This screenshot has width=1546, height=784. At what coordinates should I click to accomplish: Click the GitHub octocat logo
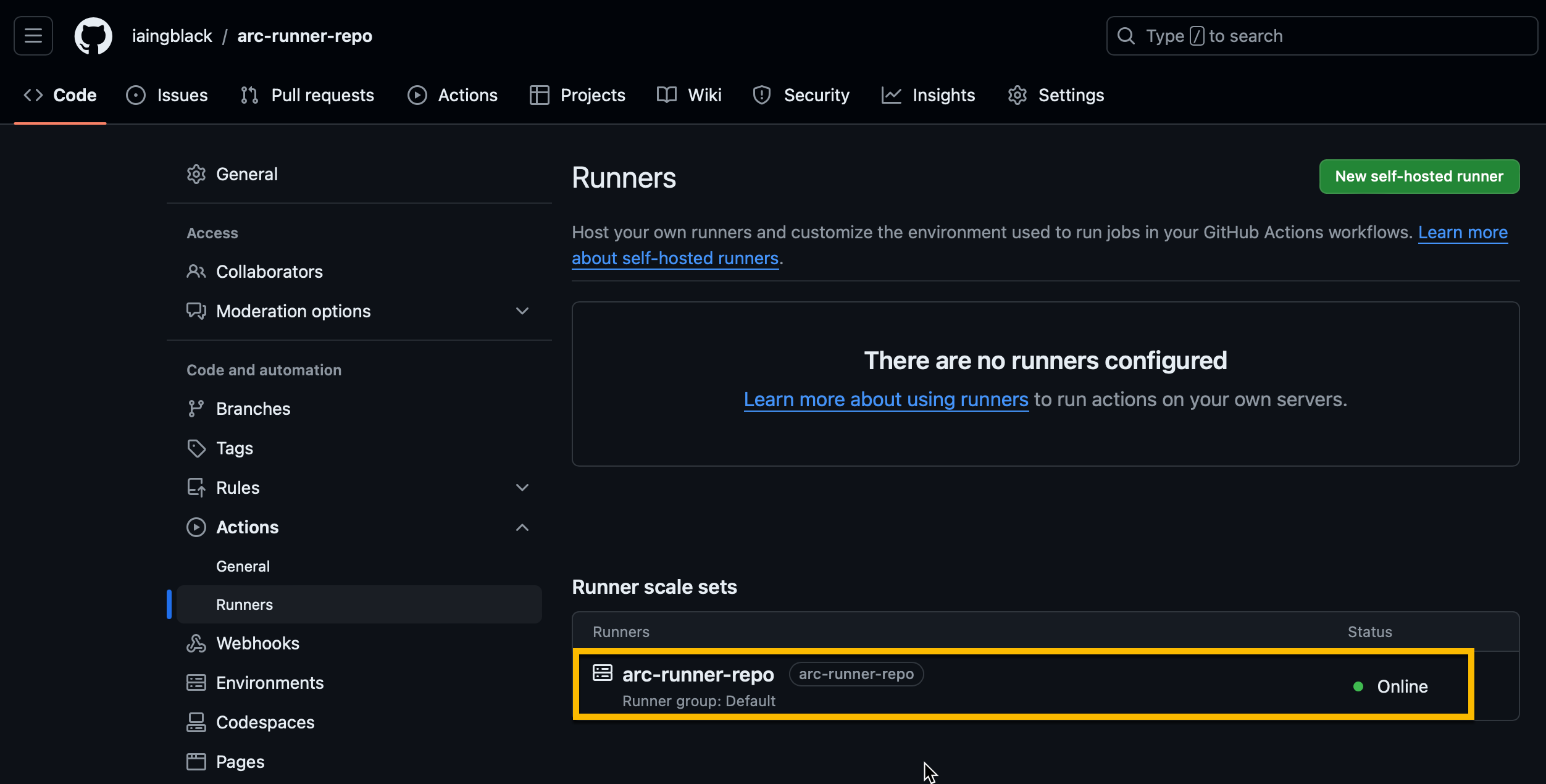point(93,36)
